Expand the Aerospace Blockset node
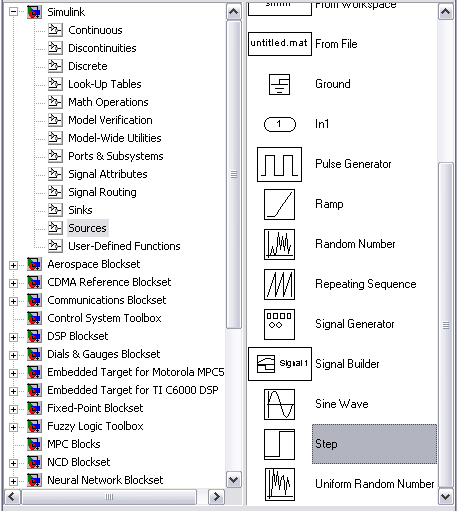This screenshot has height=511, width=458. pyautogui.click(x=13, y=265)
